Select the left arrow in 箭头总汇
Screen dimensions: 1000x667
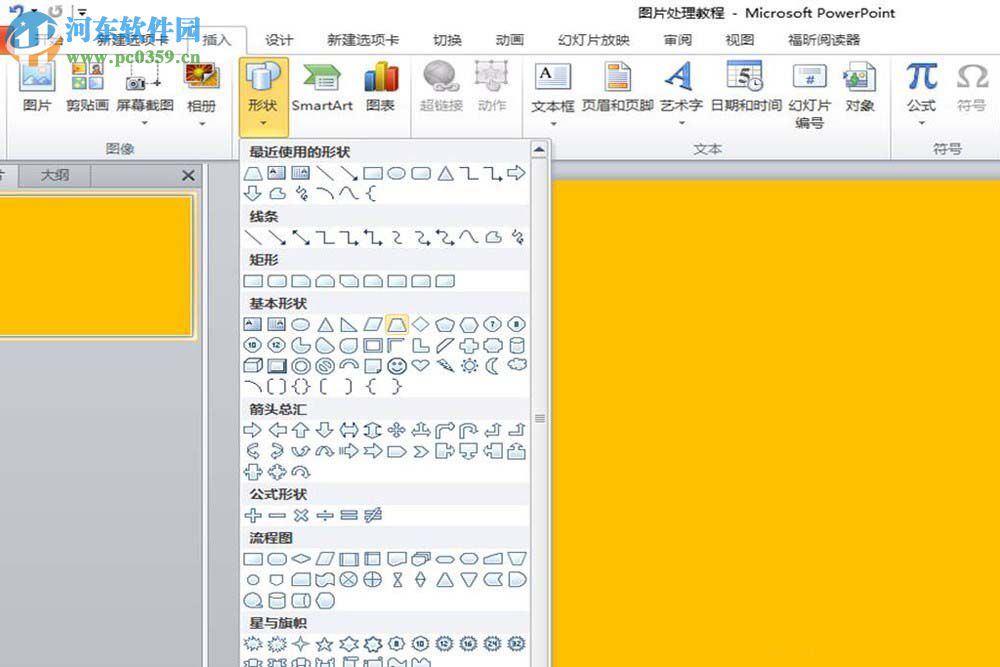coord(277,430)
